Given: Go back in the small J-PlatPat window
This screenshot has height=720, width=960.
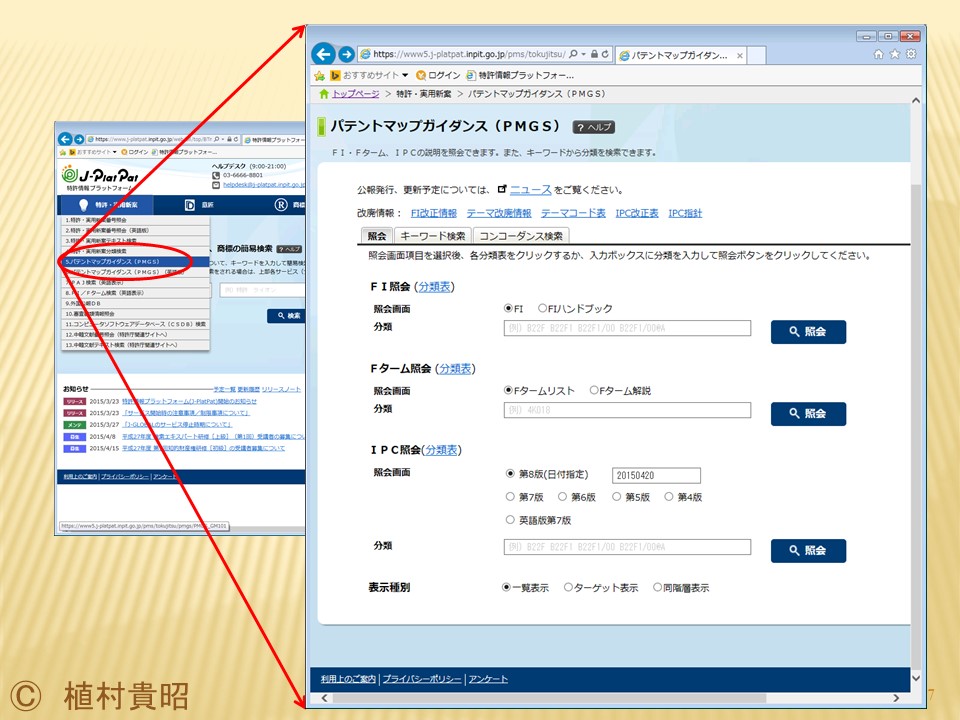Looking at the screenshot, I should 65,140.
